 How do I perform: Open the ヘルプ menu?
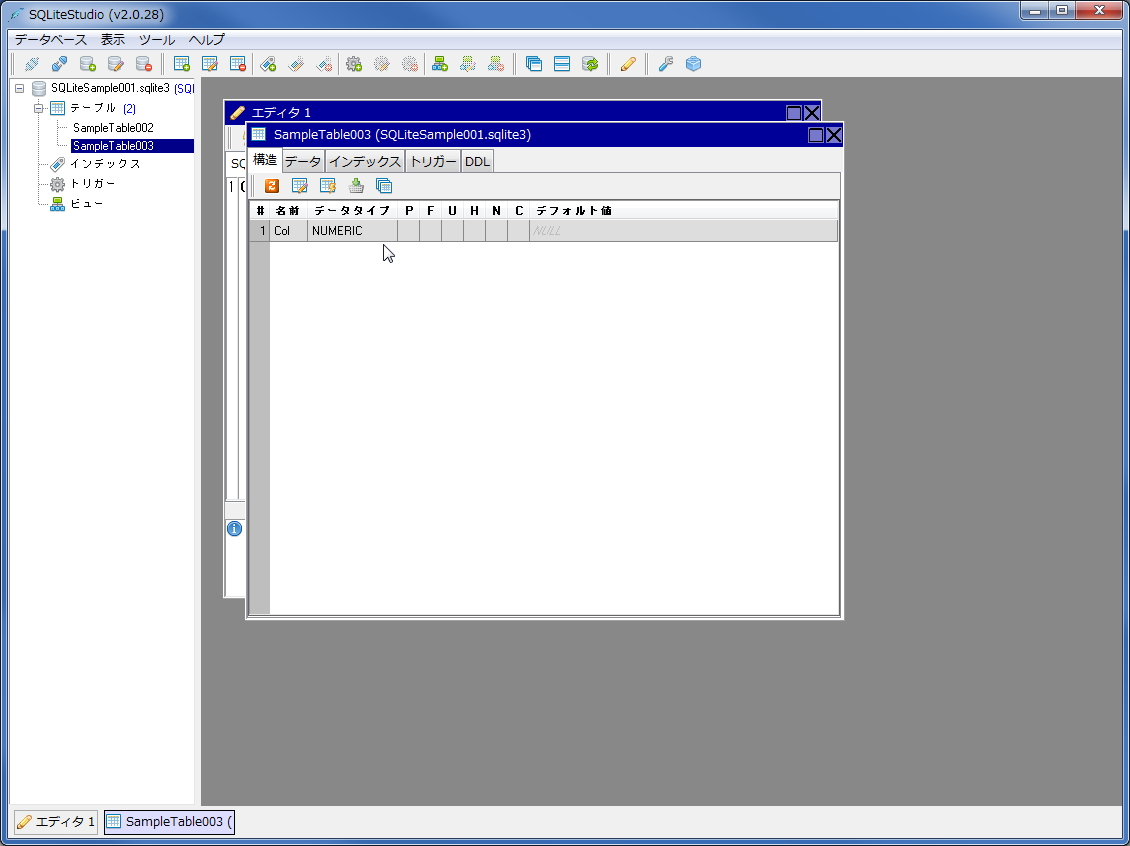tap(206, 40)
